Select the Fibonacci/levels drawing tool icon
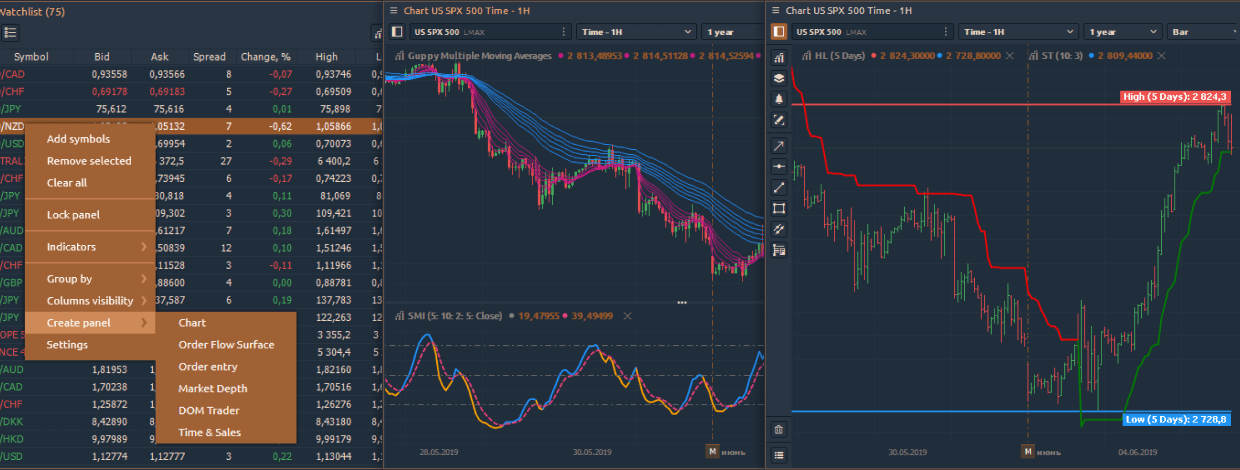The width and height of the screenshot is (1240, 470). click(x=779, y=249)
